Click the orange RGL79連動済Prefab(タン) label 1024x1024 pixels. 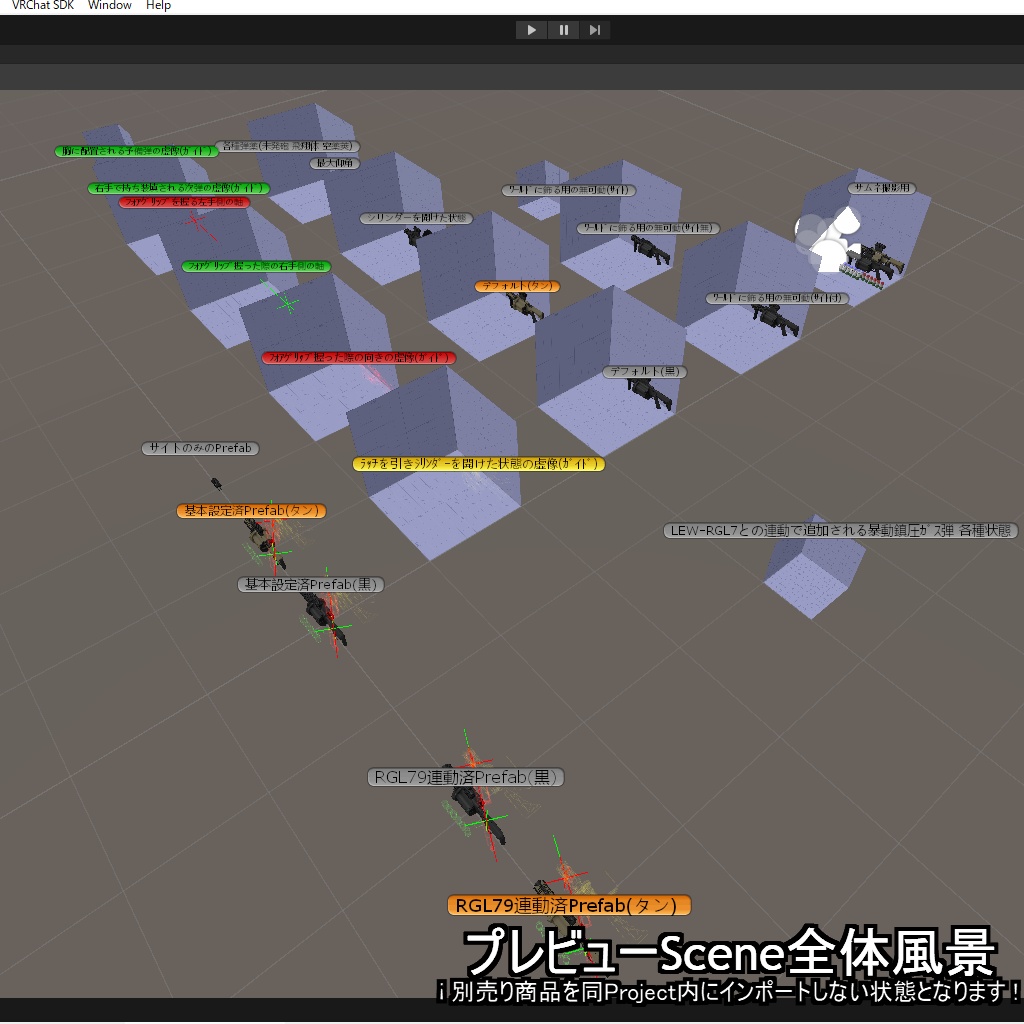pyautogui.click(x=568, y=905)
